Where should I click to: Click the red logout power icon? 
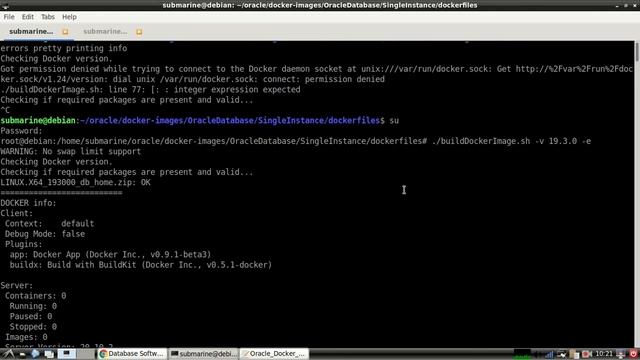pyautogui.click(x=633, y=354)
